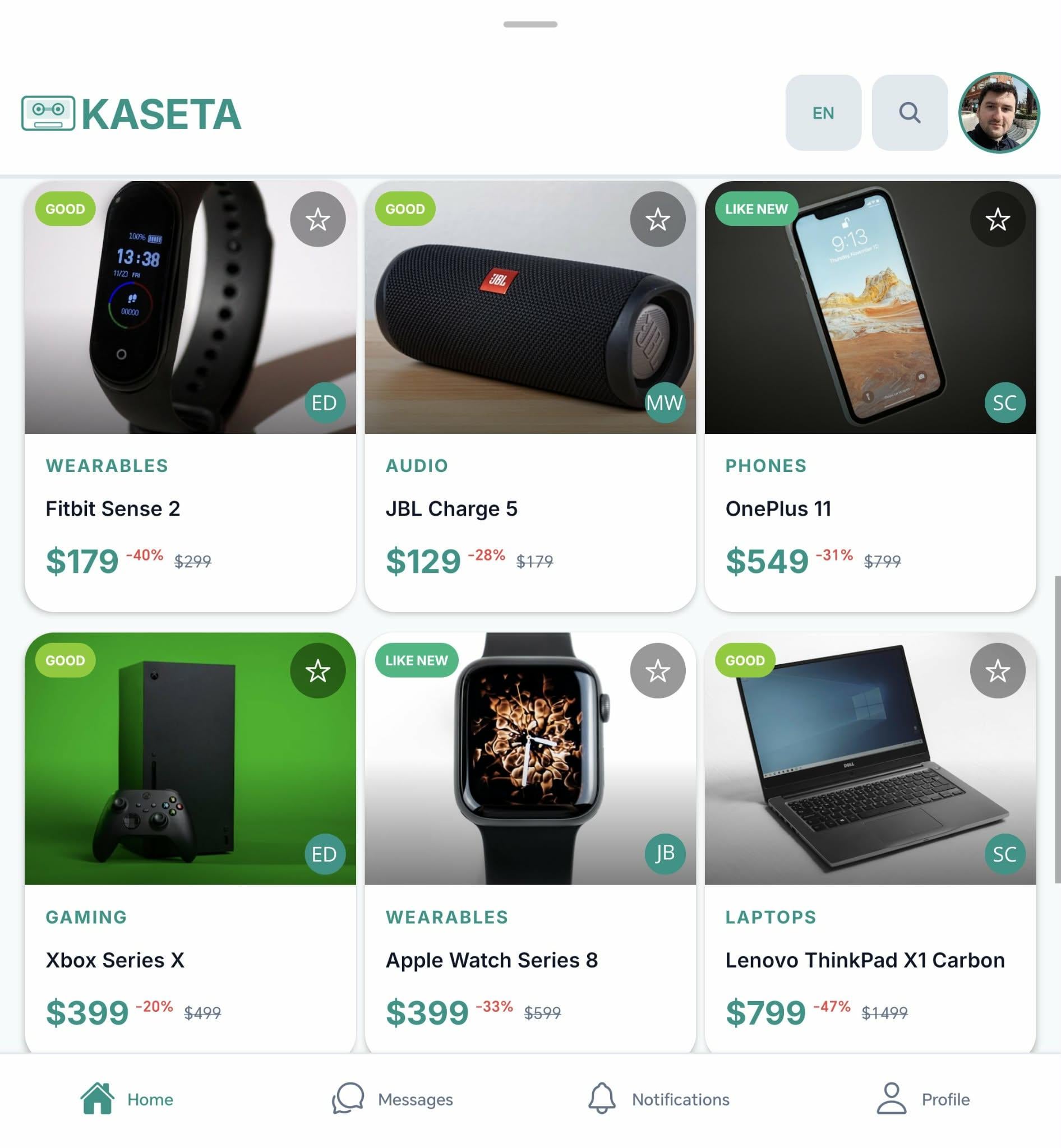The height and width of the screenshot is (1148, 1061).
Task: Open the JBL Charge 5 listing title
Action: tap(451, 508)
